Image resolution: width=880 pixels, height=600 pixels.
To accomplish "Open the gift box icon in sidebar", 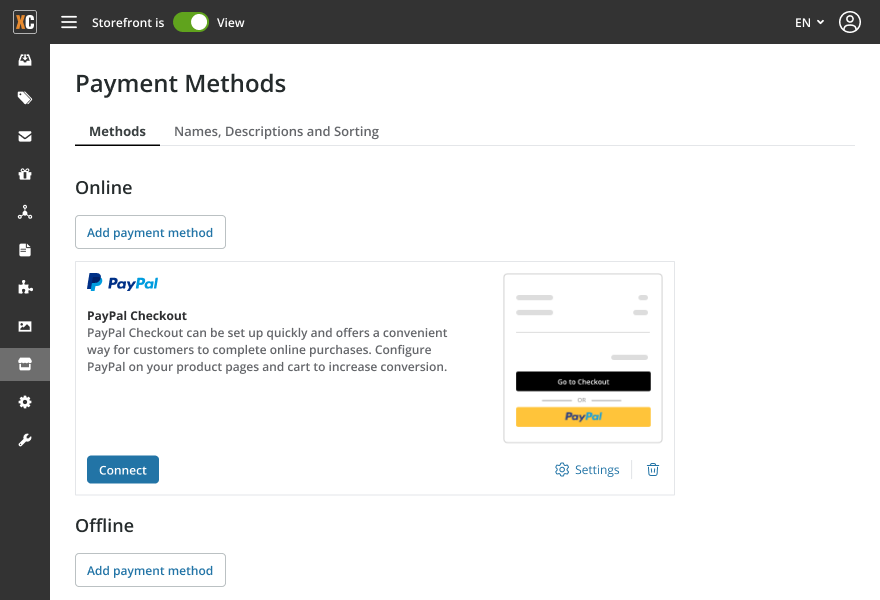I will pyautogui.click(x=25, y=174).
